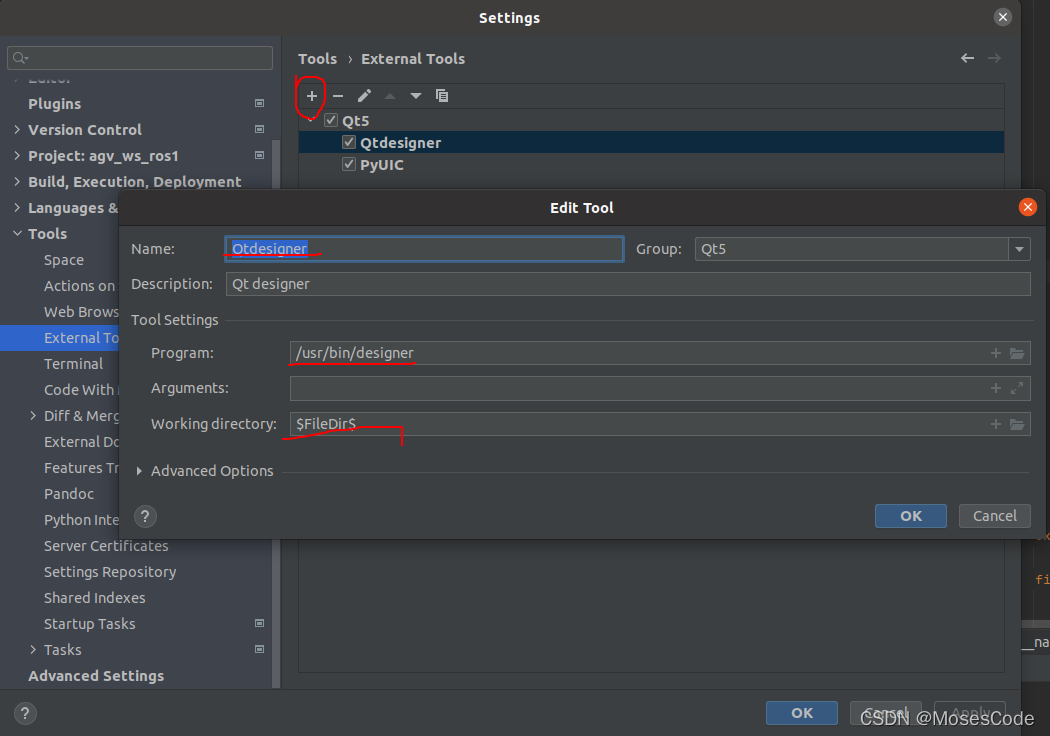Click Tasks project-level icon
This screenshot has height=736, width=1050.
(260, 650)
